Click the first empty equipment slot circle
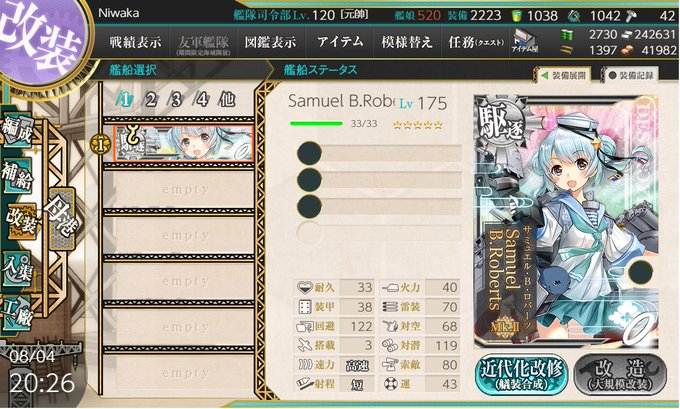The image size is (680, 409). (310, 154)
